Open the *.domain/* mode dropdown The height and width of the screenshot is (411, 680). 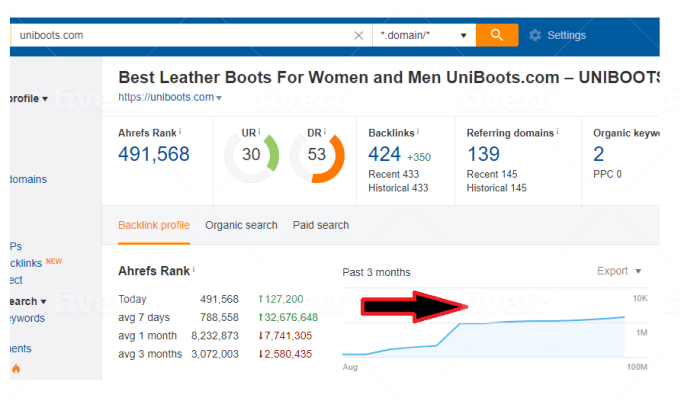[424, 35]
